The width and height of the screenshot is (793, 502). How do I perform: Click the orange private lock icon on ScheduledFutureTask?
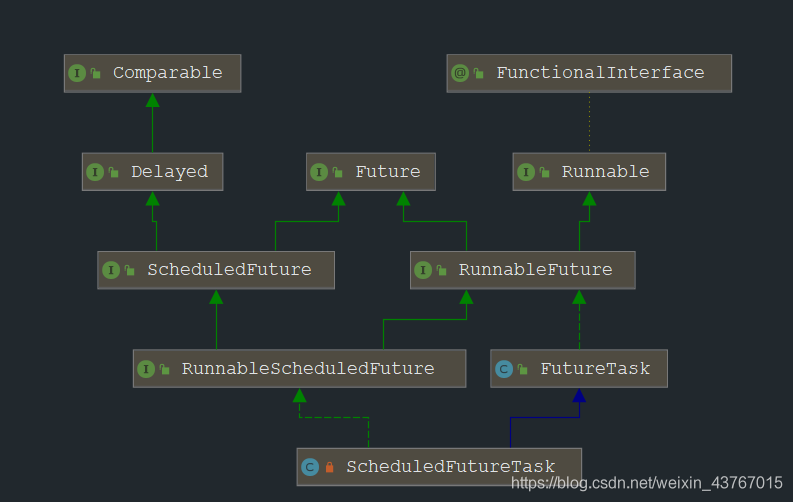pyautogui.click(x=329, y=468)
